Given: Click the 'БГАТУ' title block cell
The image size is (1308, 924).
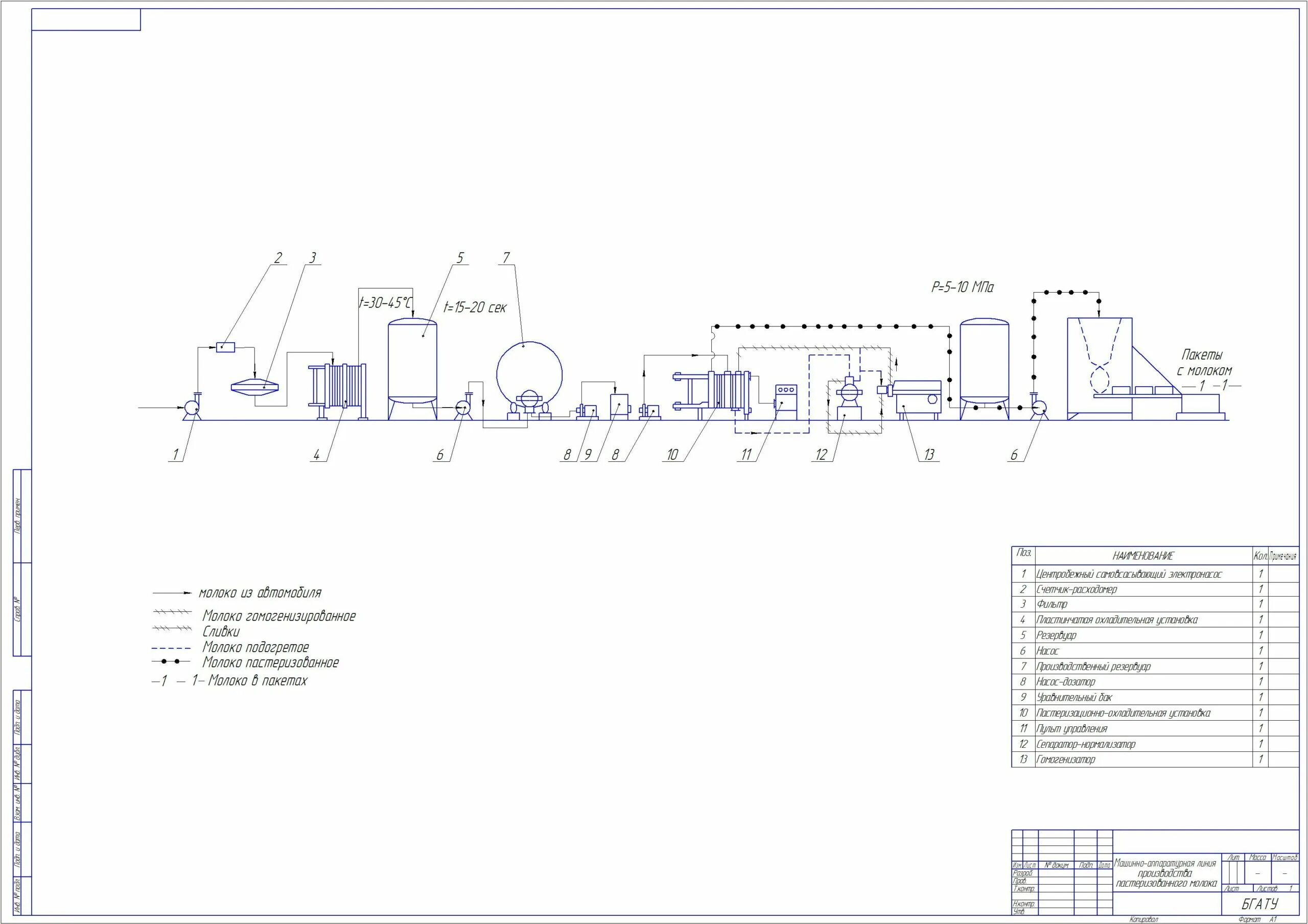Looking at the screenshot, I should pyautogui.click(x=1260, y=904).
